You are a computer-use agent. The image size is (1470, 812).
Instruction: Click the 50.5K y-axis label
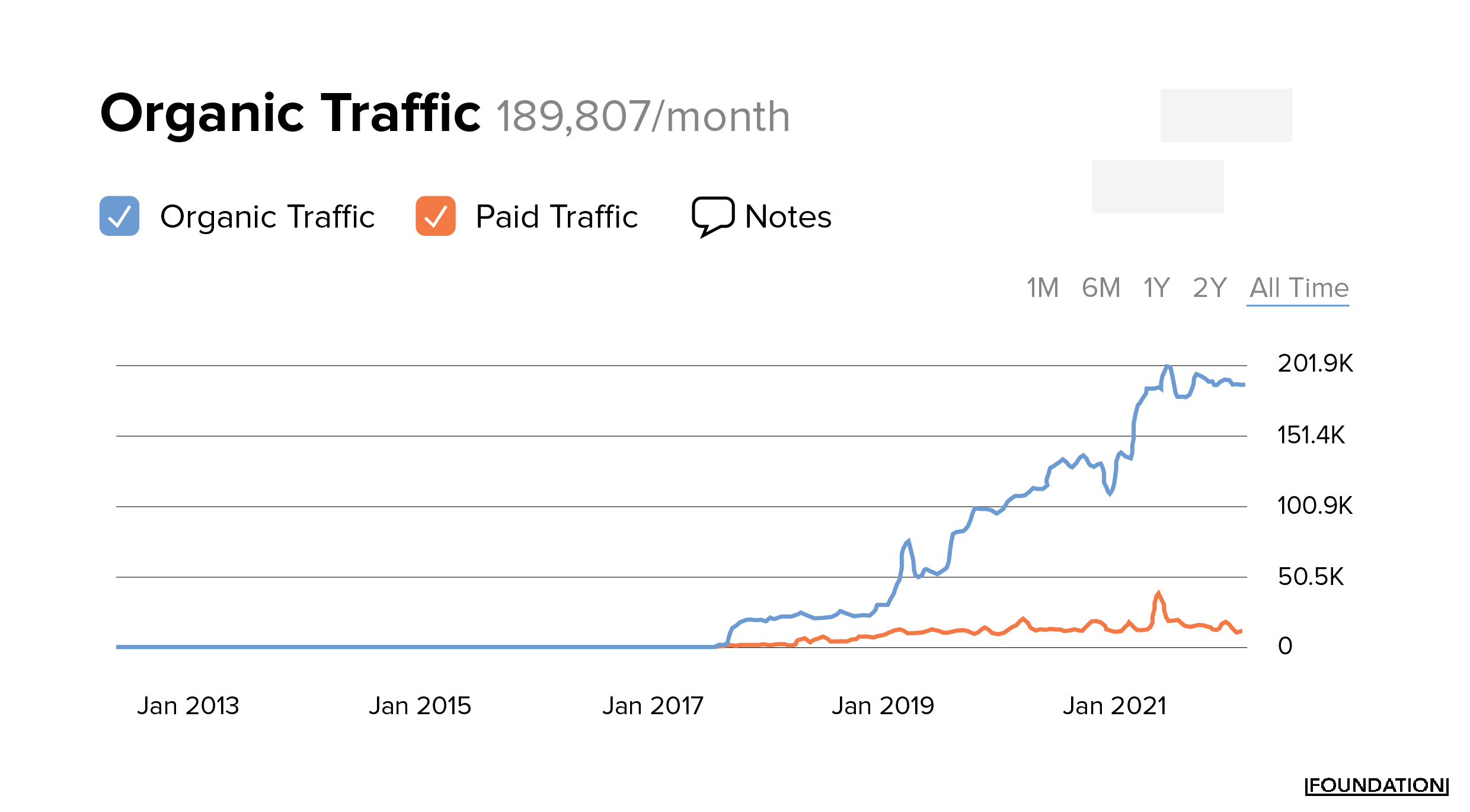[x=1311, y=577]
